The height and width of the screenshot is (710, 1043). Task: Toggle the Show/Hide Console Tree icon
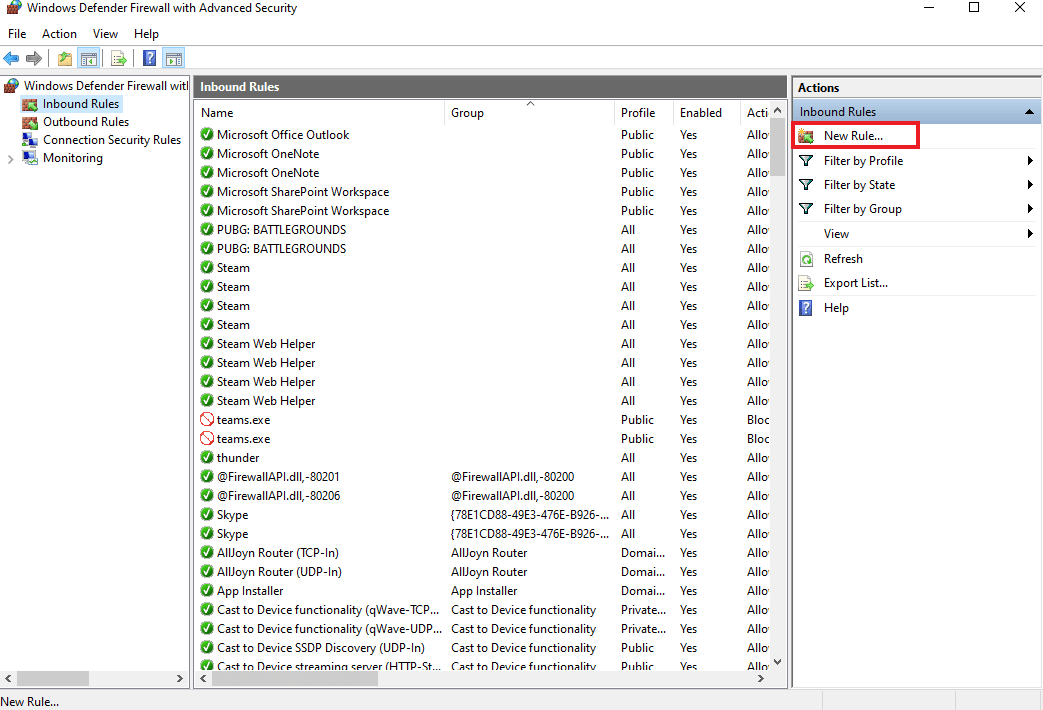(88, 59)
